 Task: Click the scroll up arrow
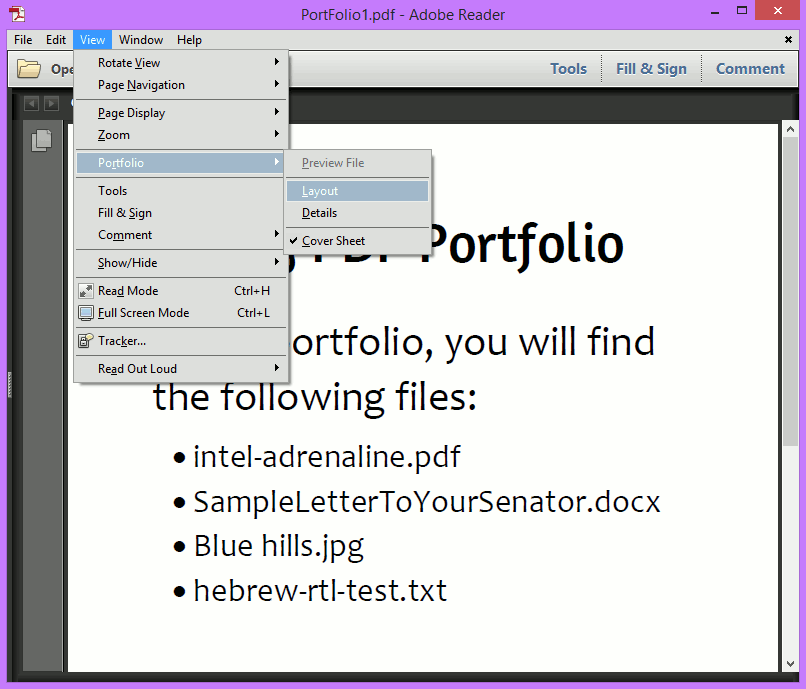click(791, 129)
